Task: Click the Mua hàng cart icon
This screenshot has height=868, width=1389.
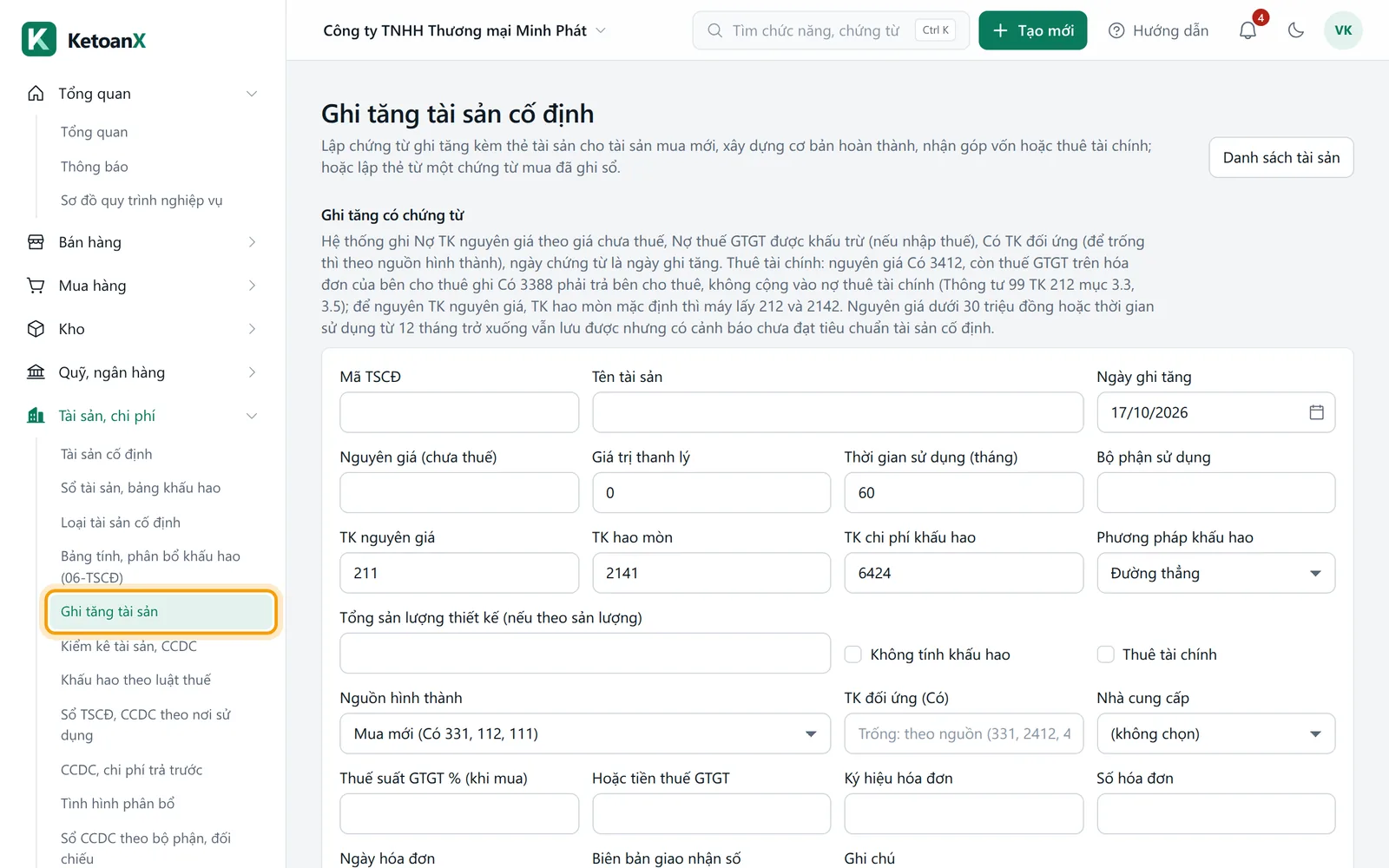Action: (36, 286)
